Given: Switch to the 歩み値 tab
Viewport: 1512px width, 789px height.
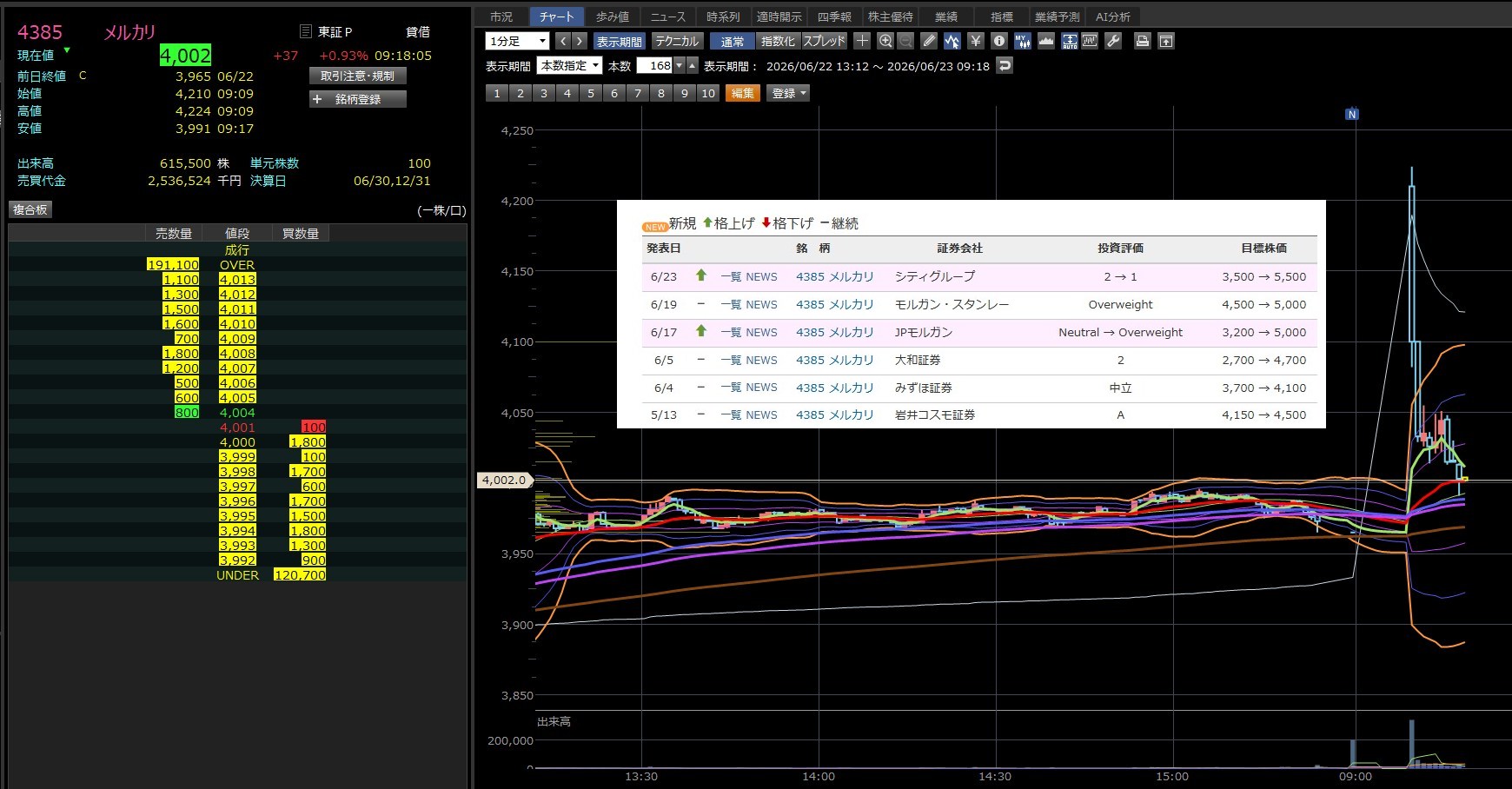Looking at the screenshot, I should (x=613, y=17).
